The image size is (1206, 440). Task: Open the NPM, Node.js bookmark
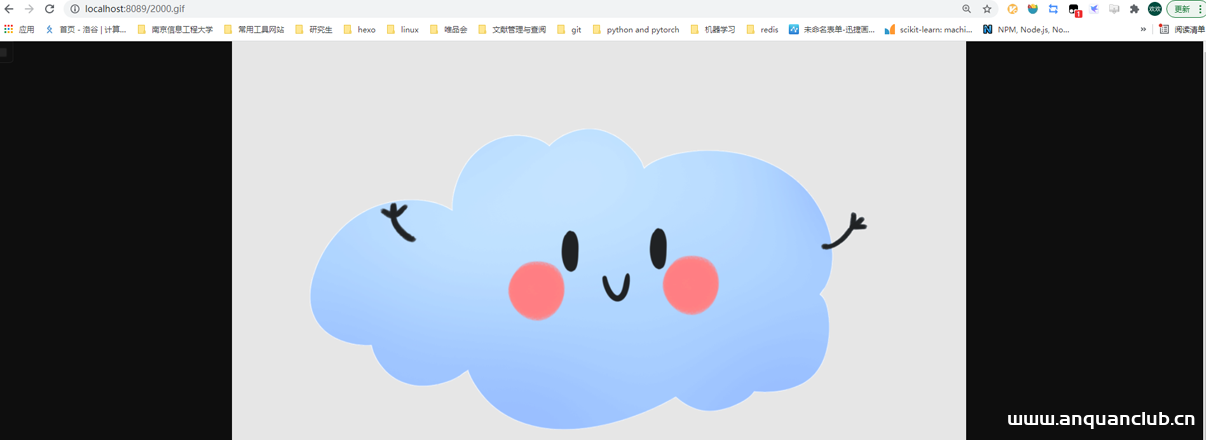(x=1026, y=30)
